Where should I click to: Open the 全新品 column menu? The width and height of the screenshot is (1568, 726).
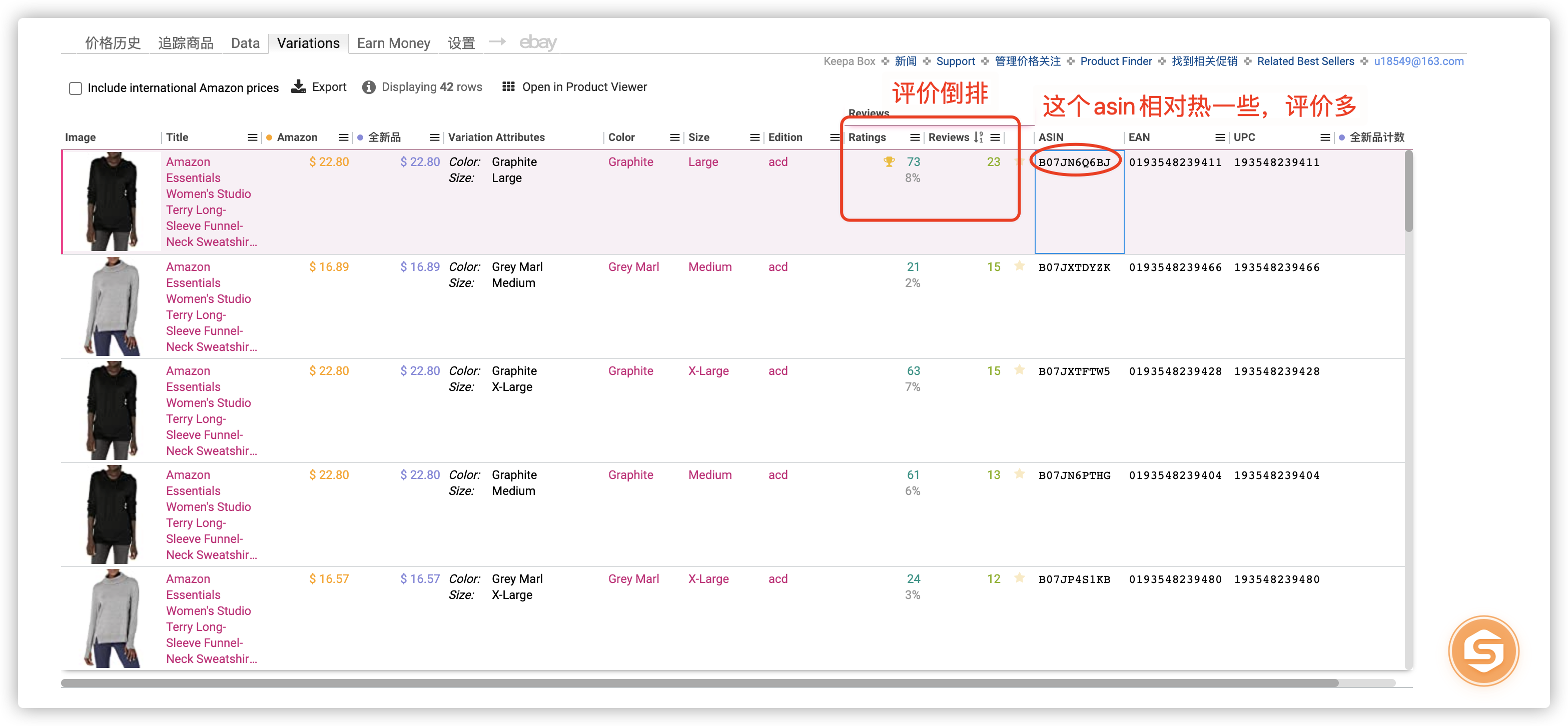click(x=435, y=137)
